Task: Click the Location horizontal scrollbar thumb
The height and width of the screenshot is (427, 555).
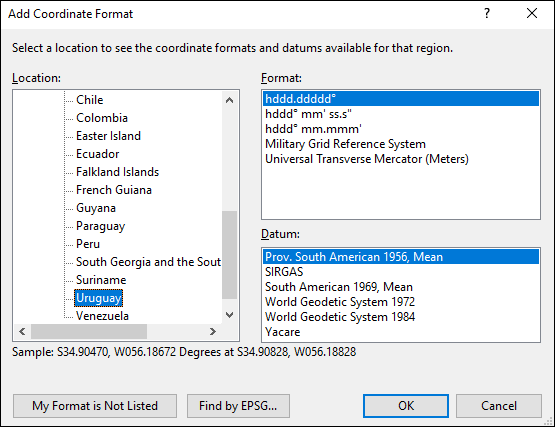Action: click(89, 332)
